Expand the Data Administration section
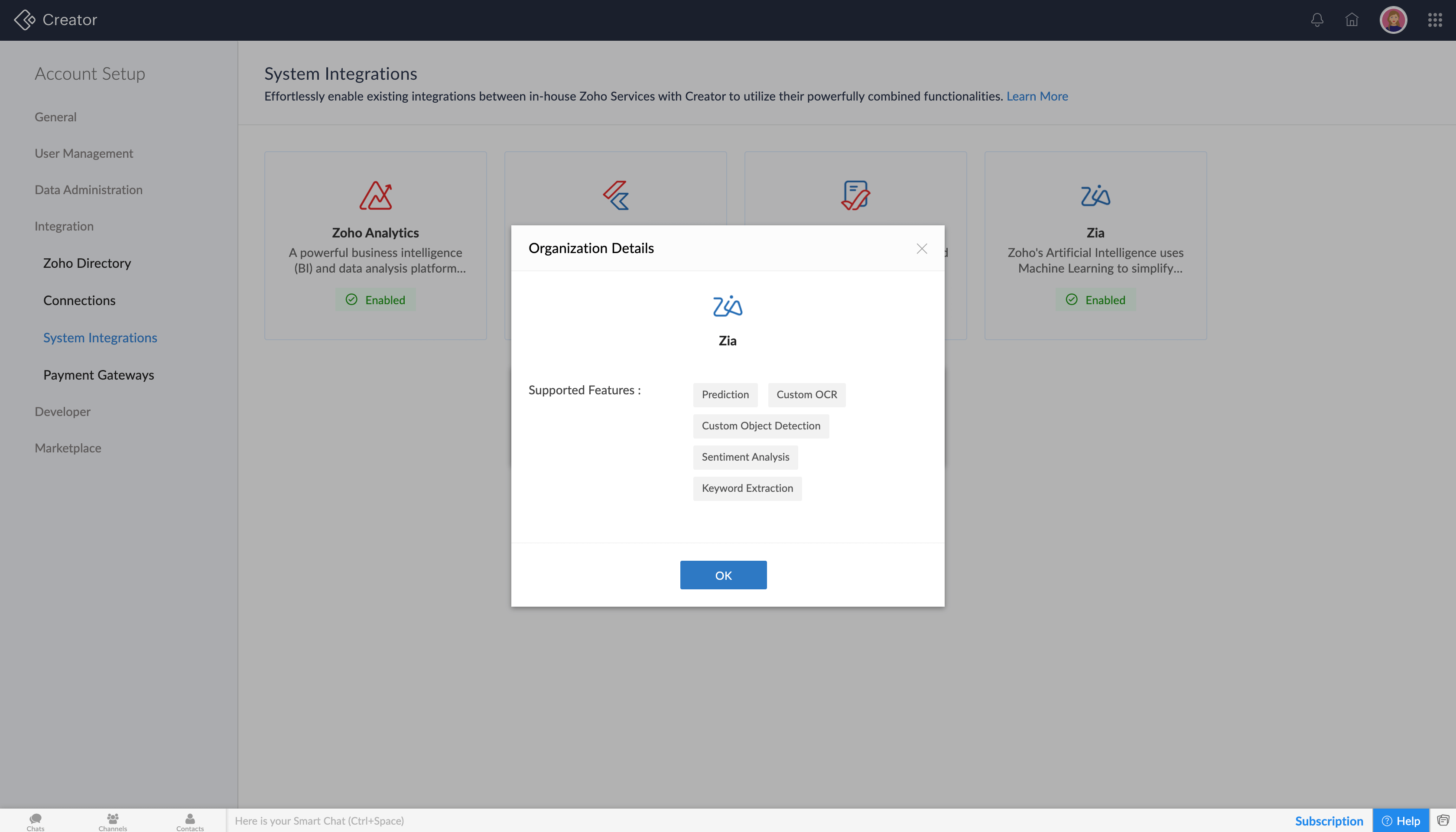The width and height of the screenshot is (1456, 832). coord(88,190)
